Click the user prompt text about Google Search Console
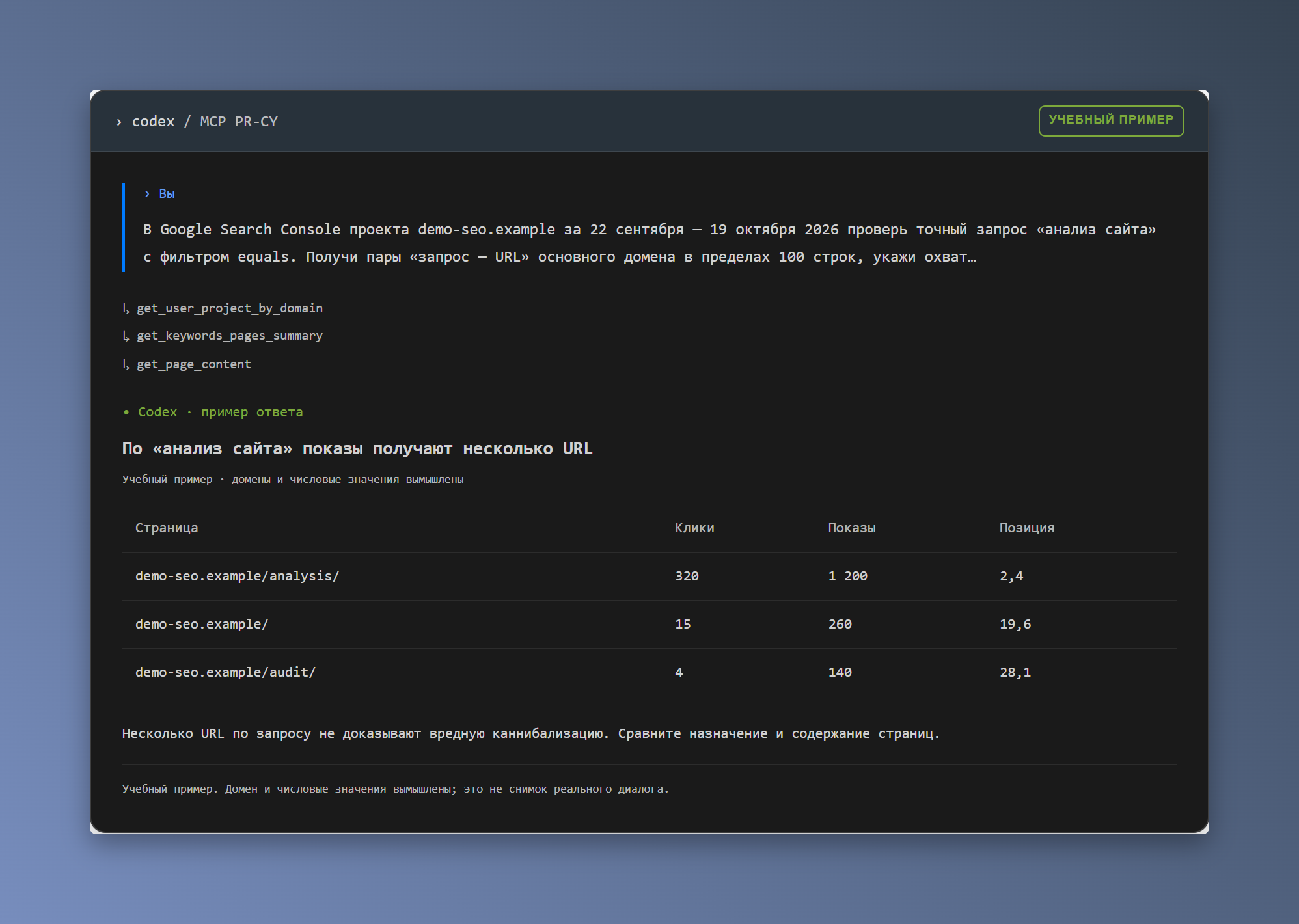Image resolution: width=1299 pixels, height=924 pixels. 649,243
